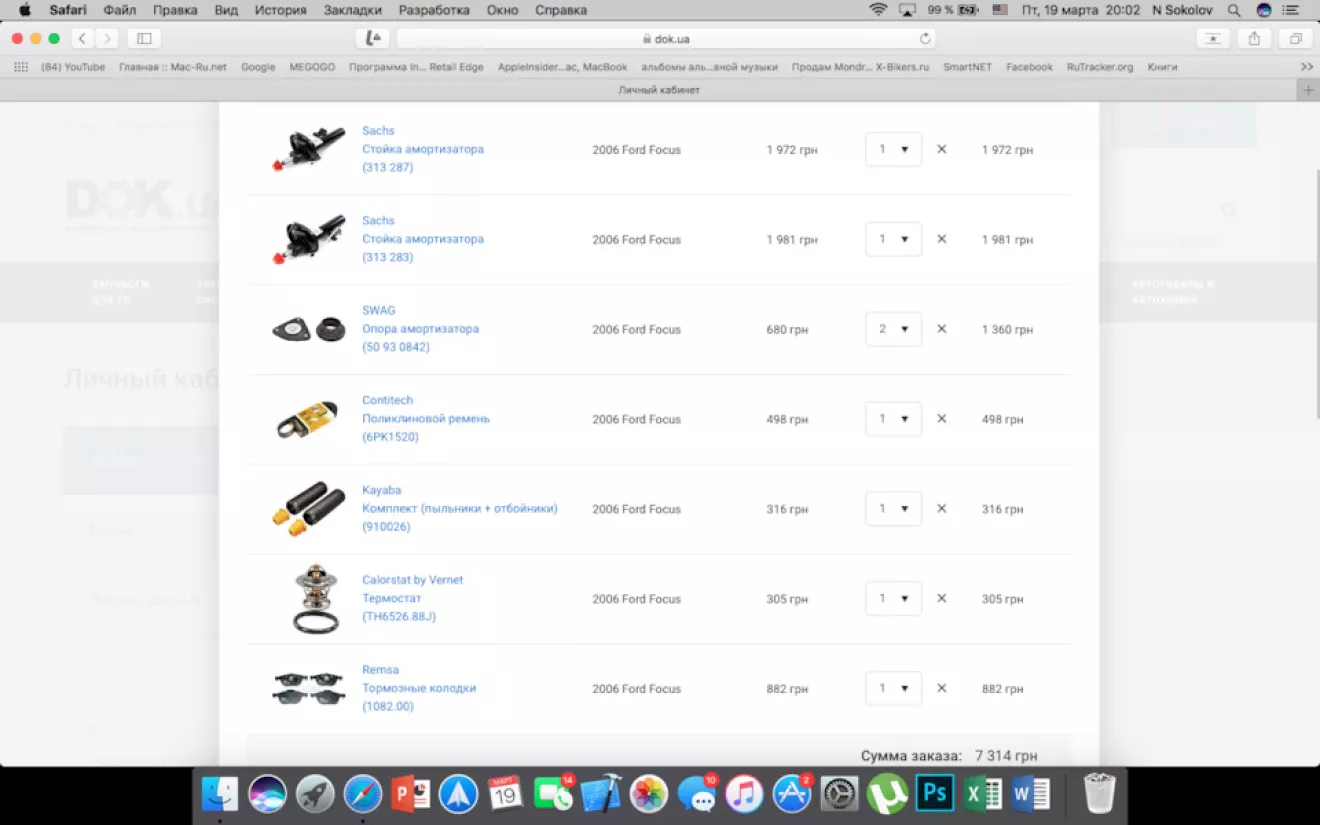Click the extension button left of address bar
The width and height of the screenshot is (1320, 825).
coord(373,39)
